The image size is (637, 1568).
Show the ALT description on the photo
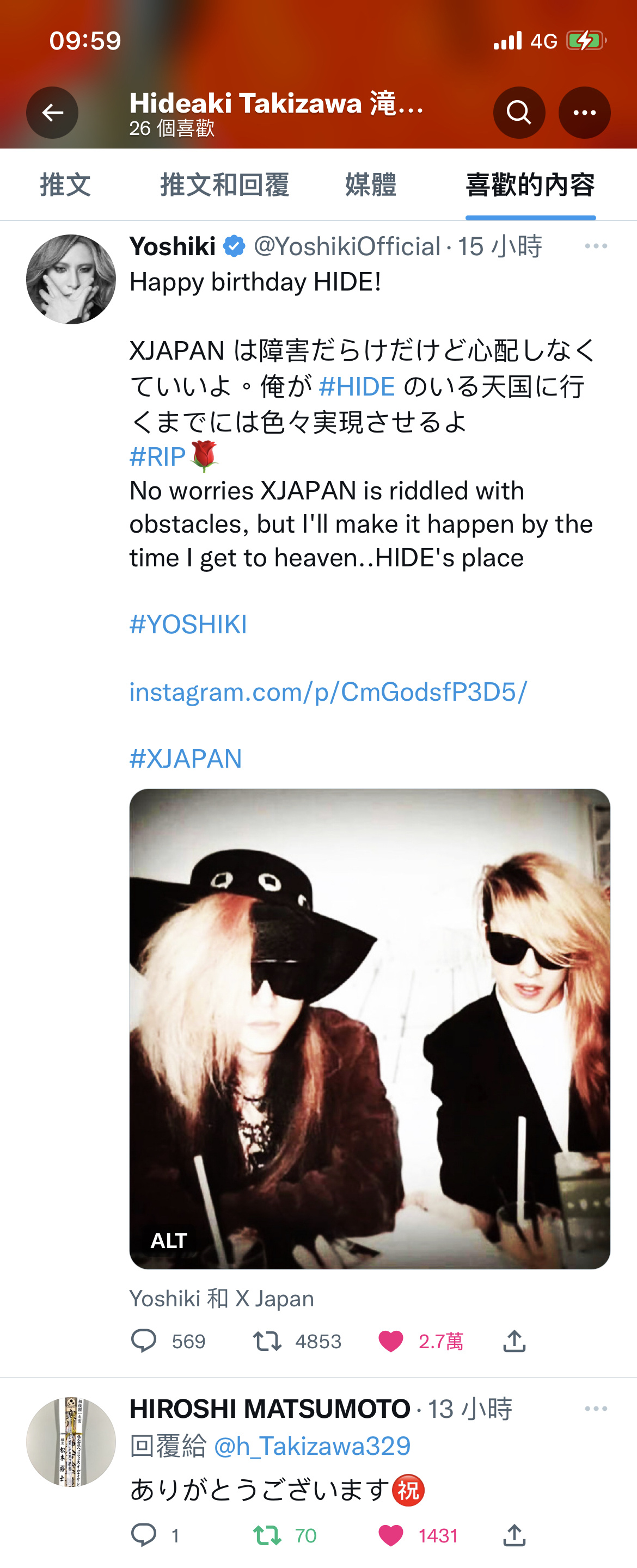point(169,1240)
